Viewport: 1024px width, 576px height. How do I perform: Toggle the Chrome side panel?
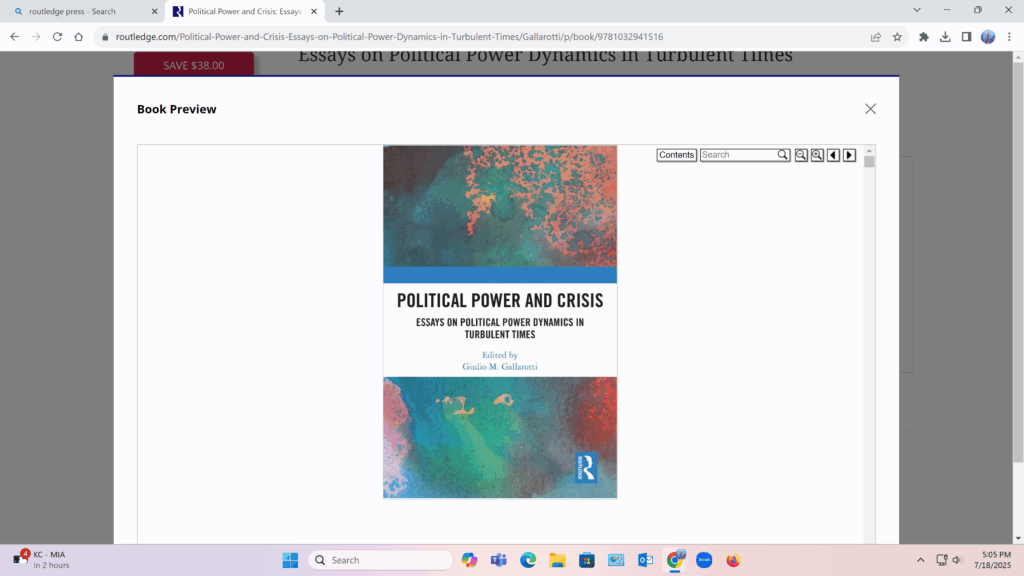tap(966, 37)
